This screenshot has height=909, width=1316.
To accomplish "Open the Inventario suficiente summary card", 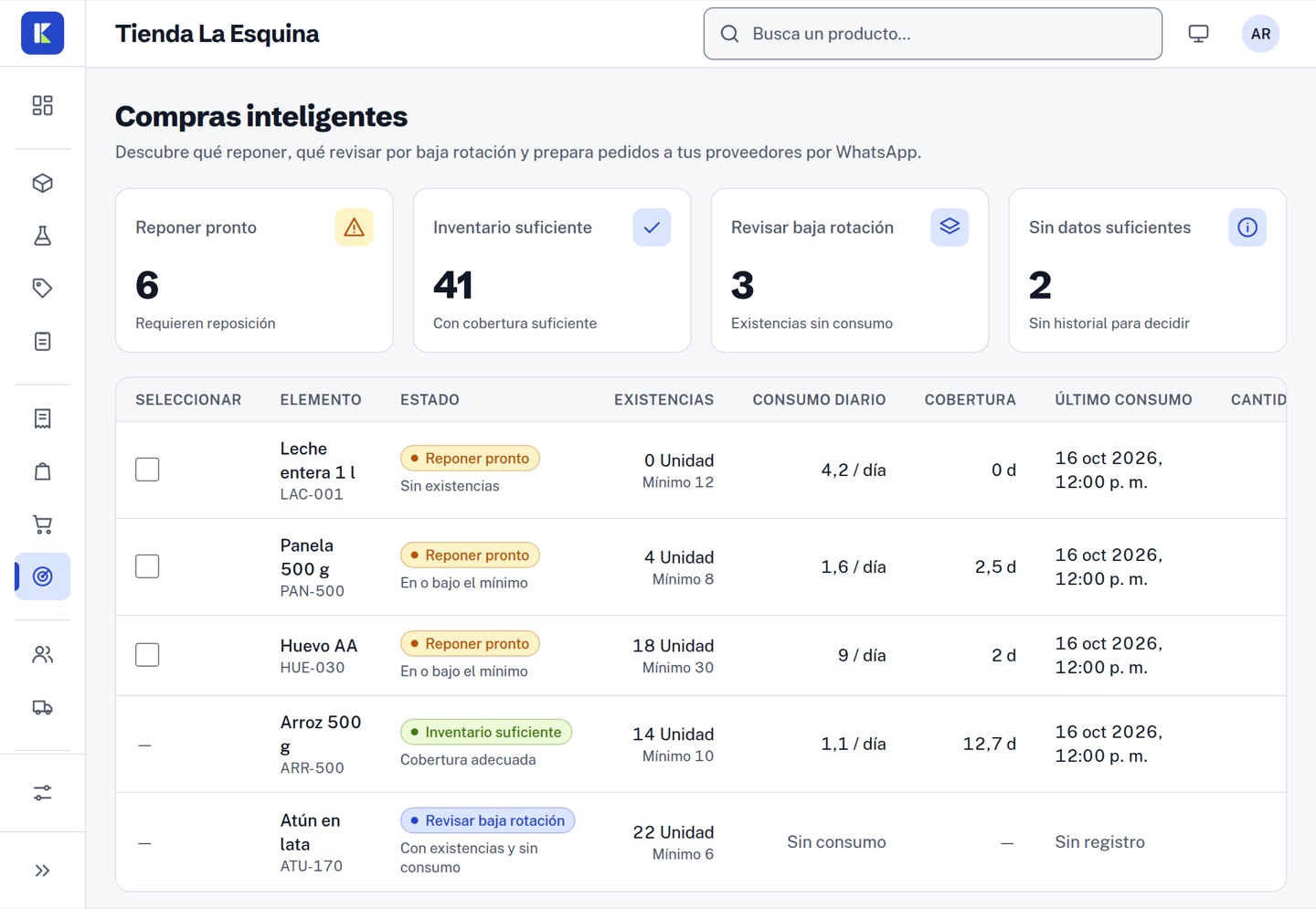I will [552, 270].
